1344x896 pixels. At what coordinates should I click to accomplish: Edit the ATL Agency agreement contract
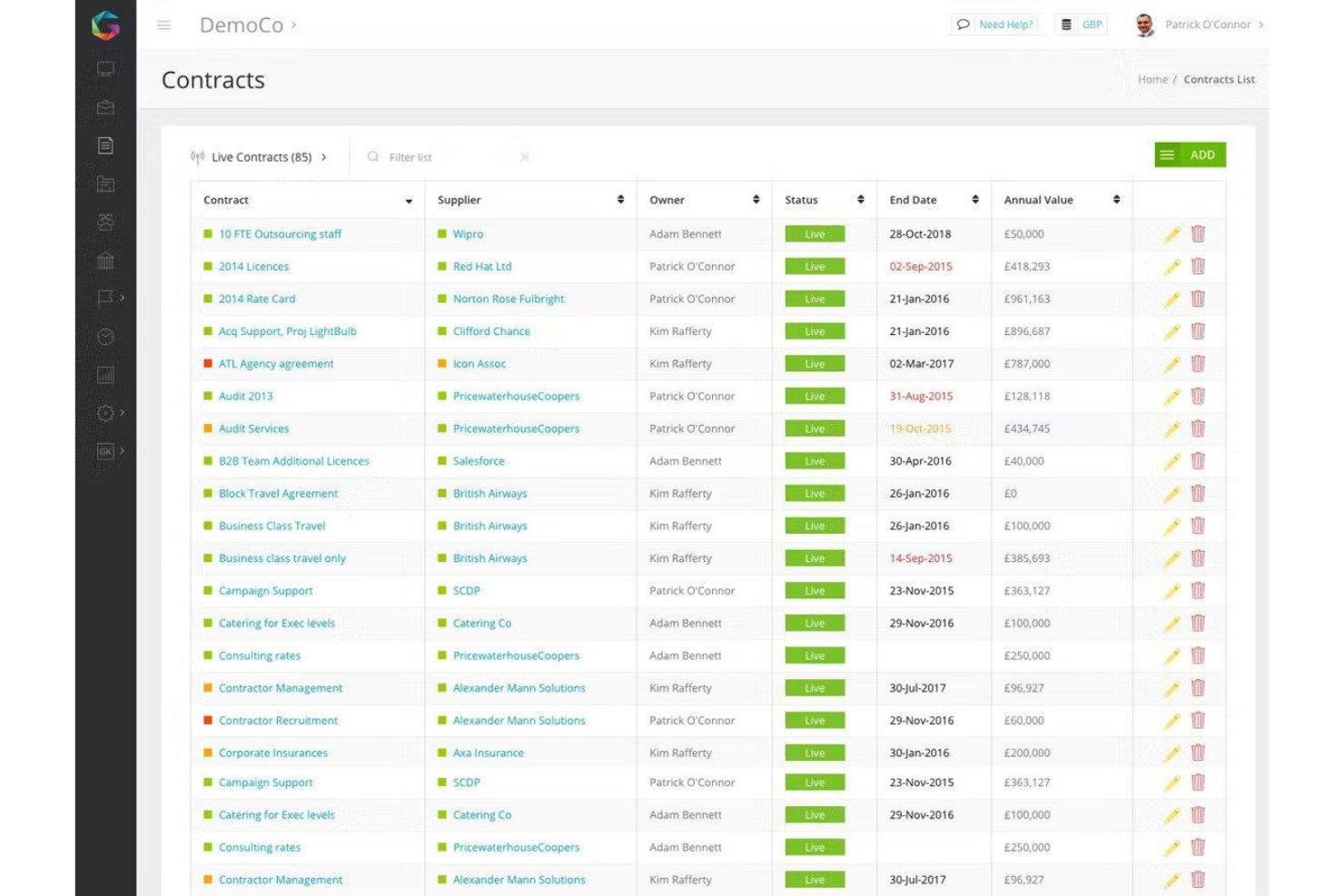1172,364
